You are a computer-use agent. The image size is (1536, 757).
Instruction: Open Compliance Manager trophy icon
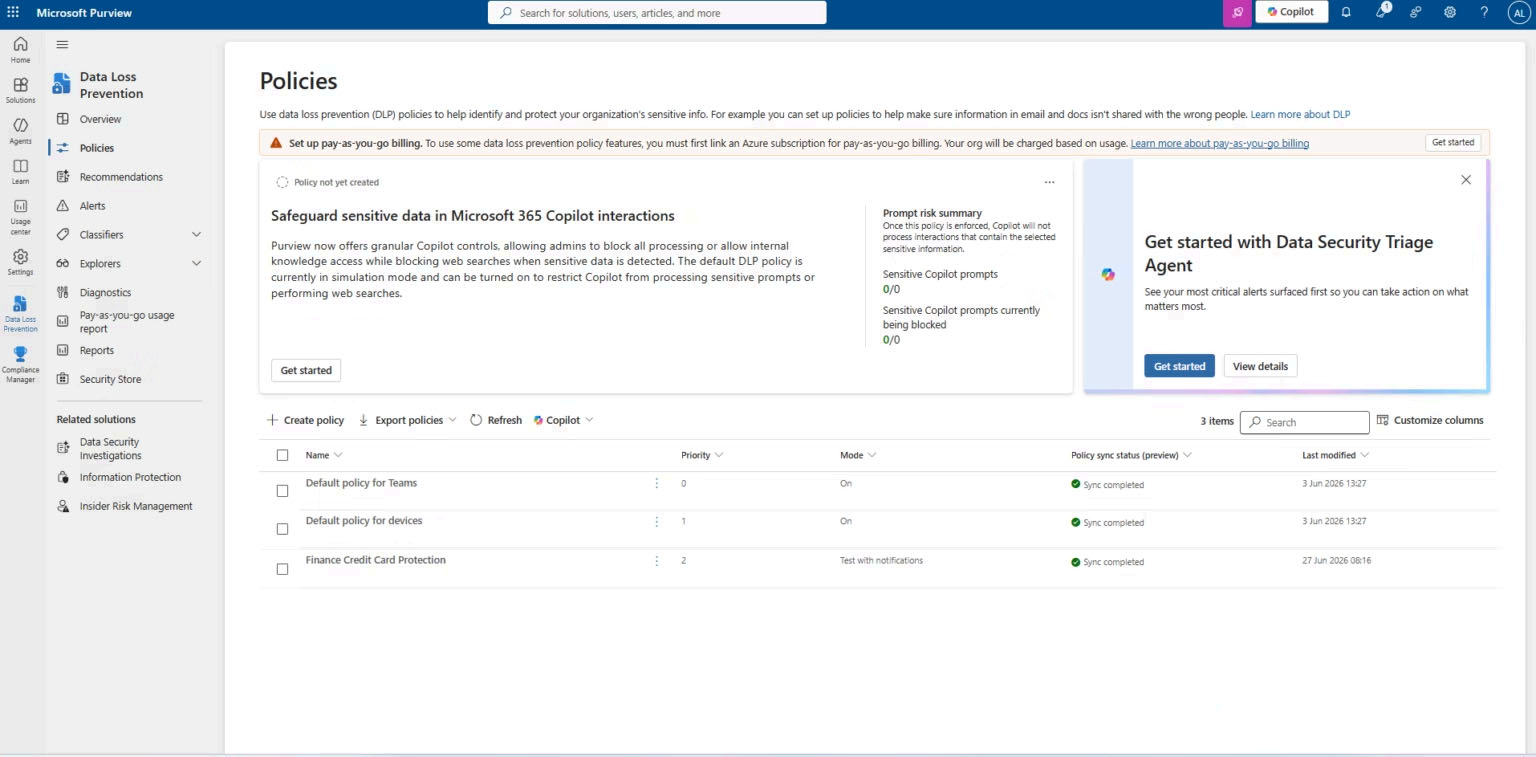point(20,365)
